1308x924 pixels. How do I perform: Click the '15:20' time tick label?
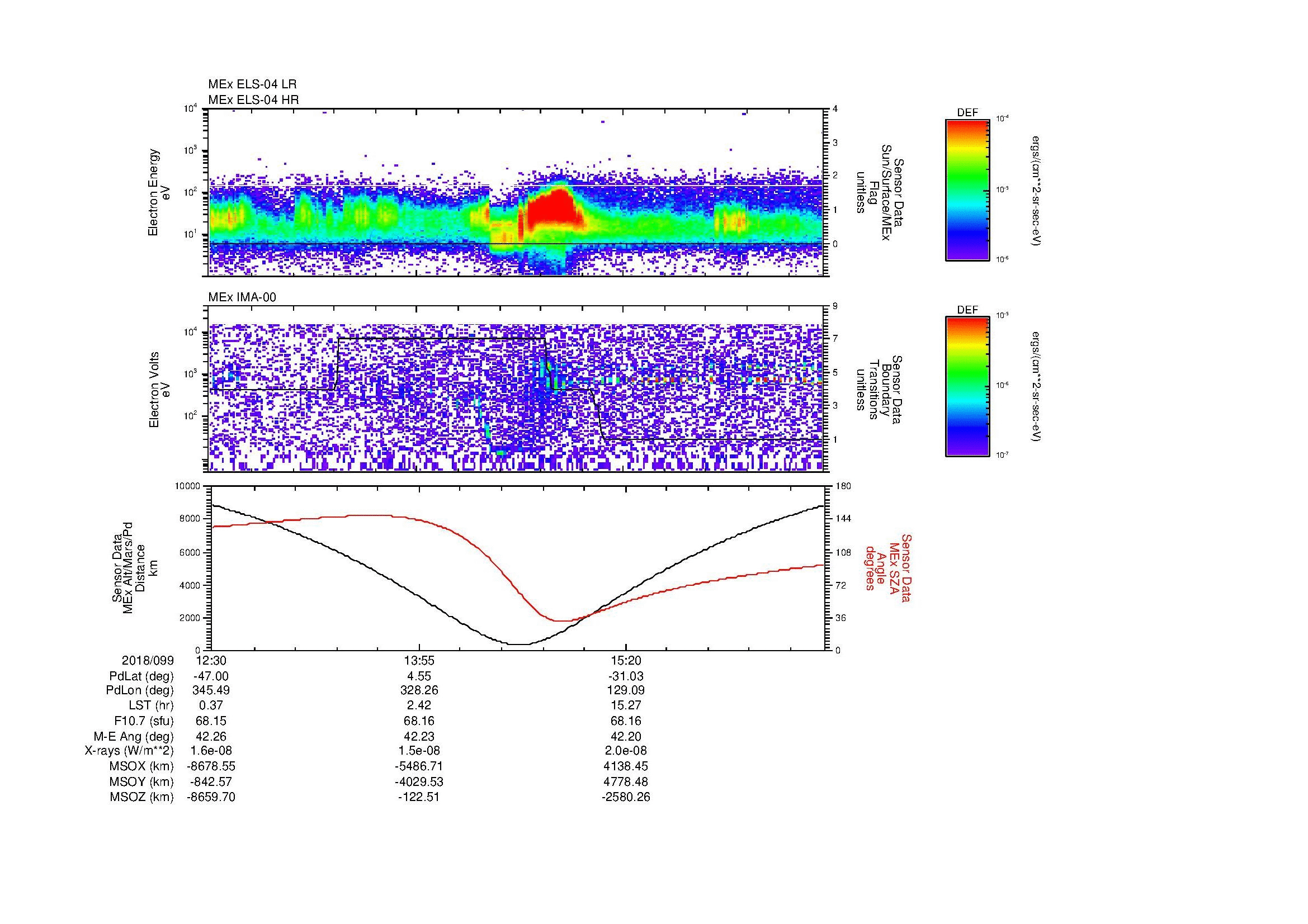point(626,660)
